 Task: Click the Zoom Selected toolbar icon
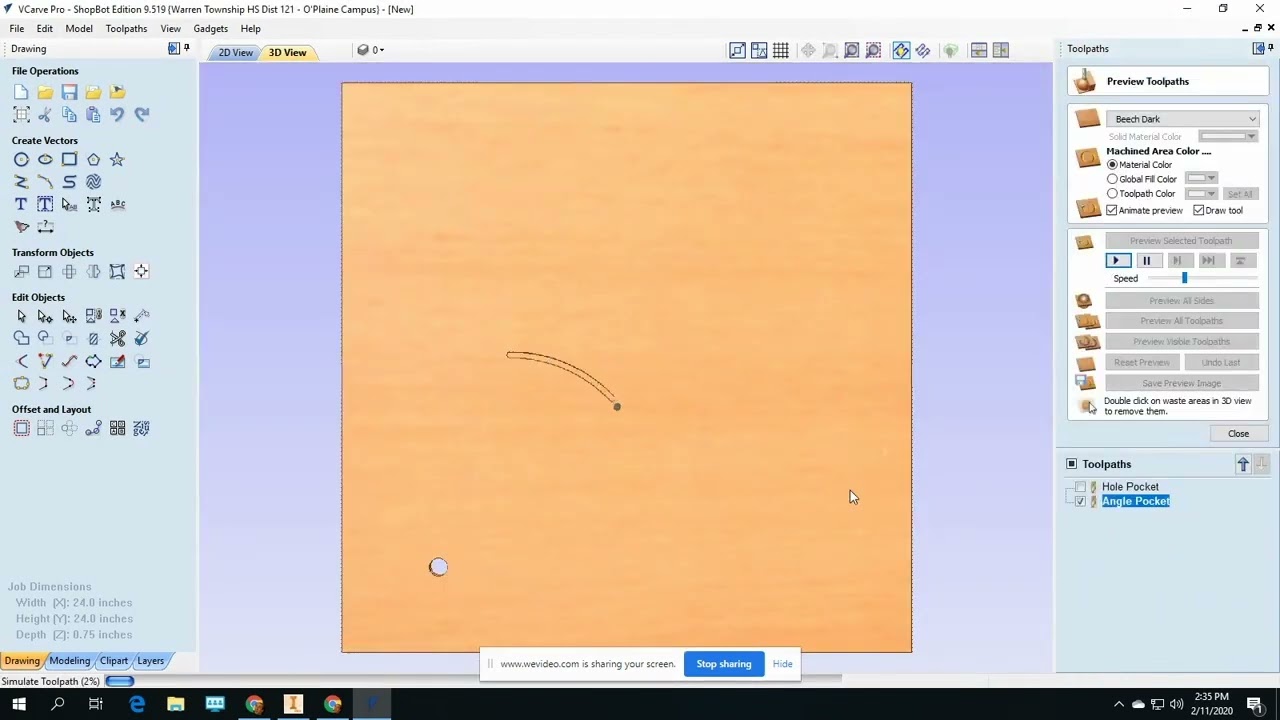click(873, 50)
